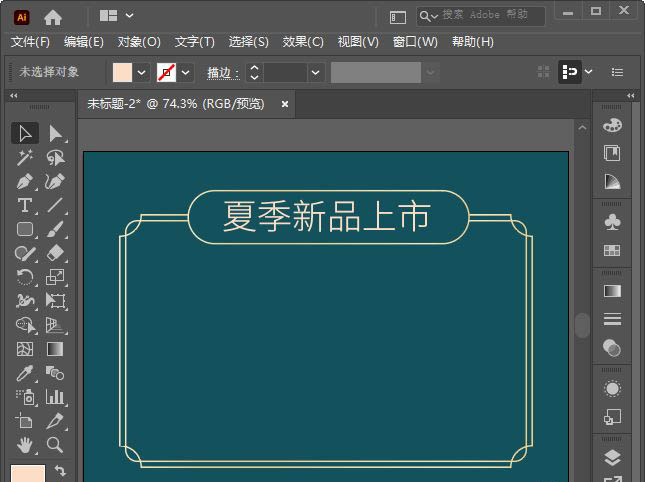Select the Pen tool
This screenshot has width=645, height=482.
[25, 181]
